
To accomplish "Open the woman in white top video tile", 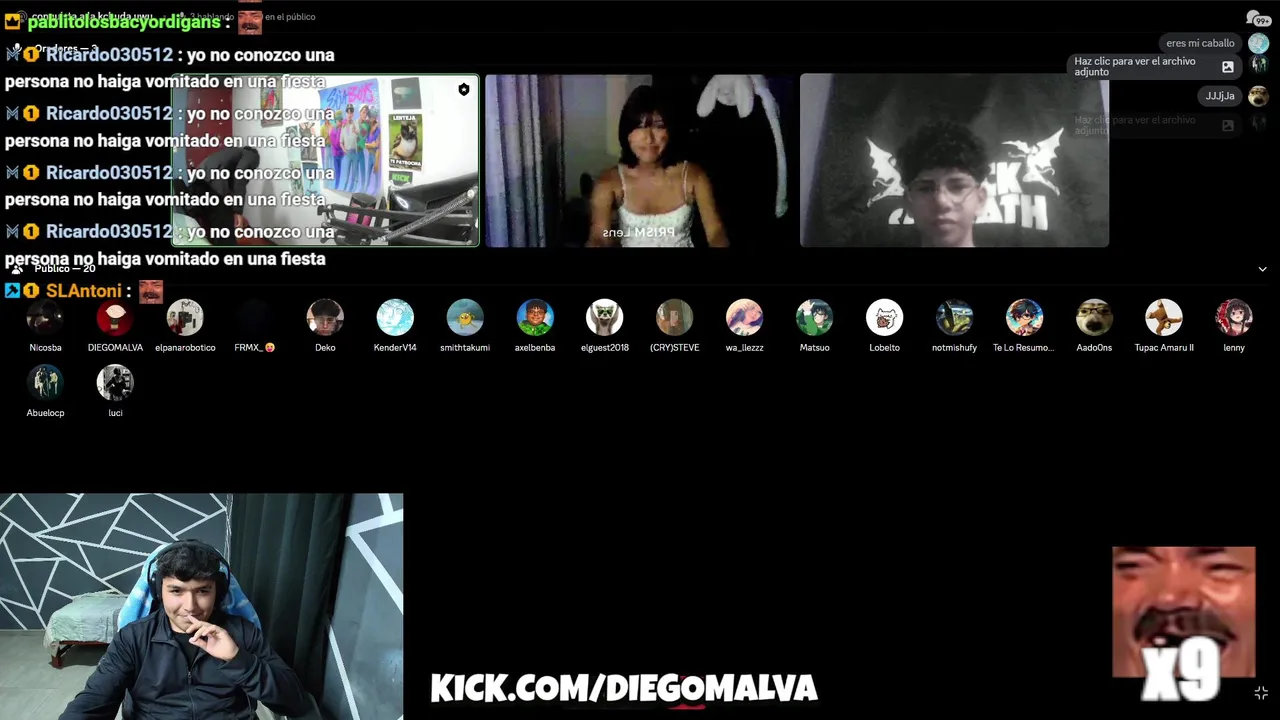I will click(x=640, y=160).
